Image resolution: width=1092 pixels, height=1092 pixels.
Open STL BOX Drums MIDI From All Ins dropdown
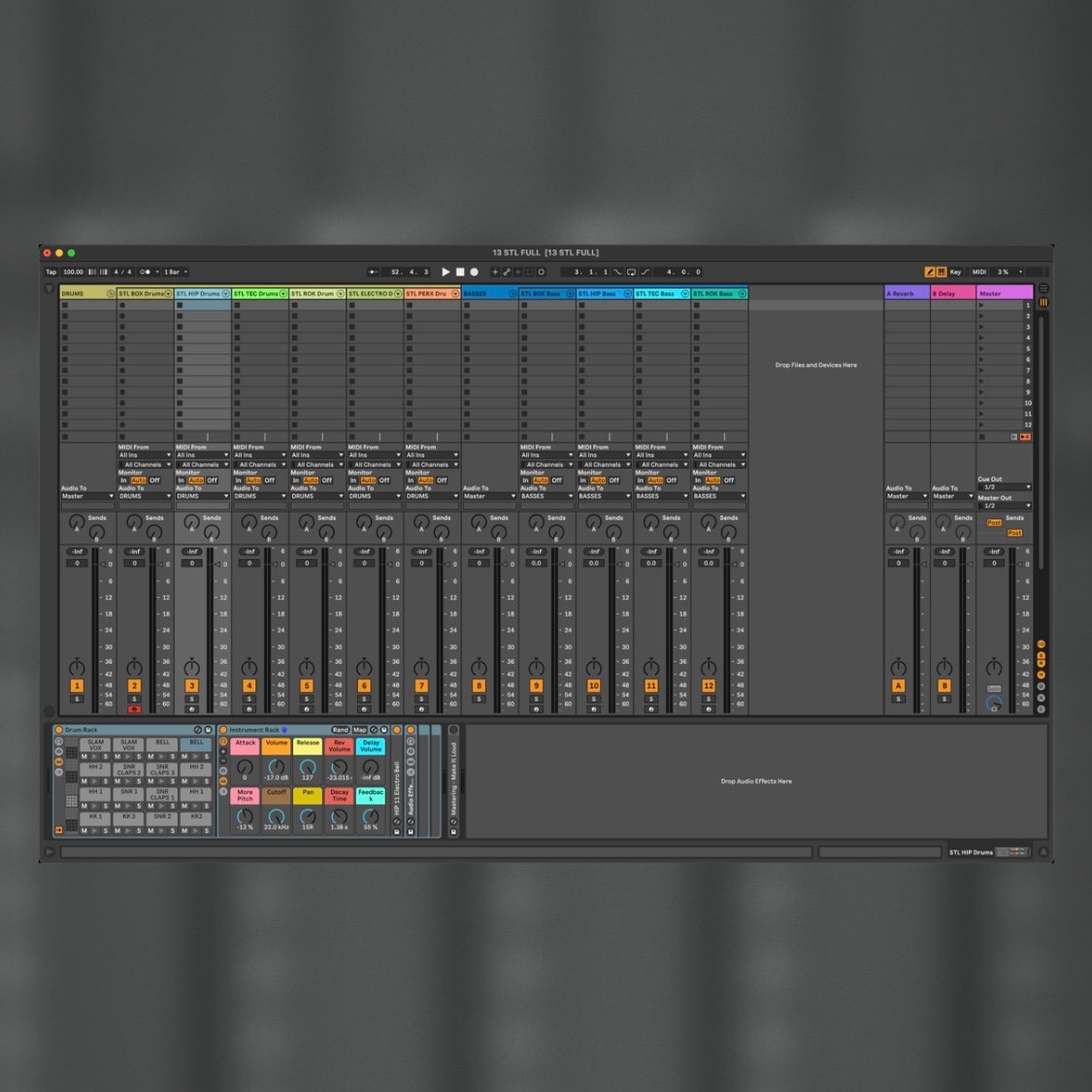pos(145,455)
